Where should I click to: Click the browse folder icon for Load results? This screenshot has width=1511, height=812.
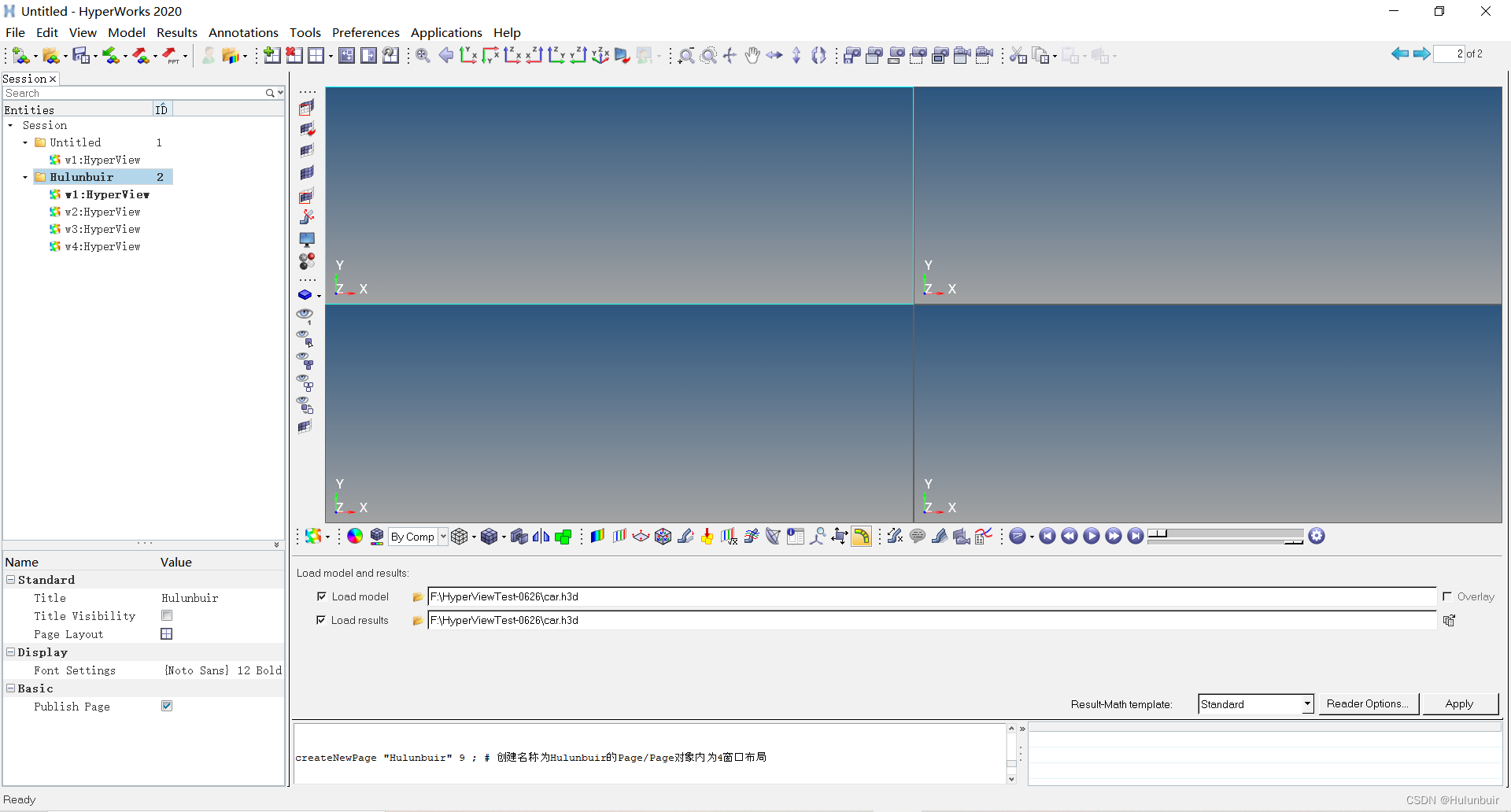pos(418,621)
